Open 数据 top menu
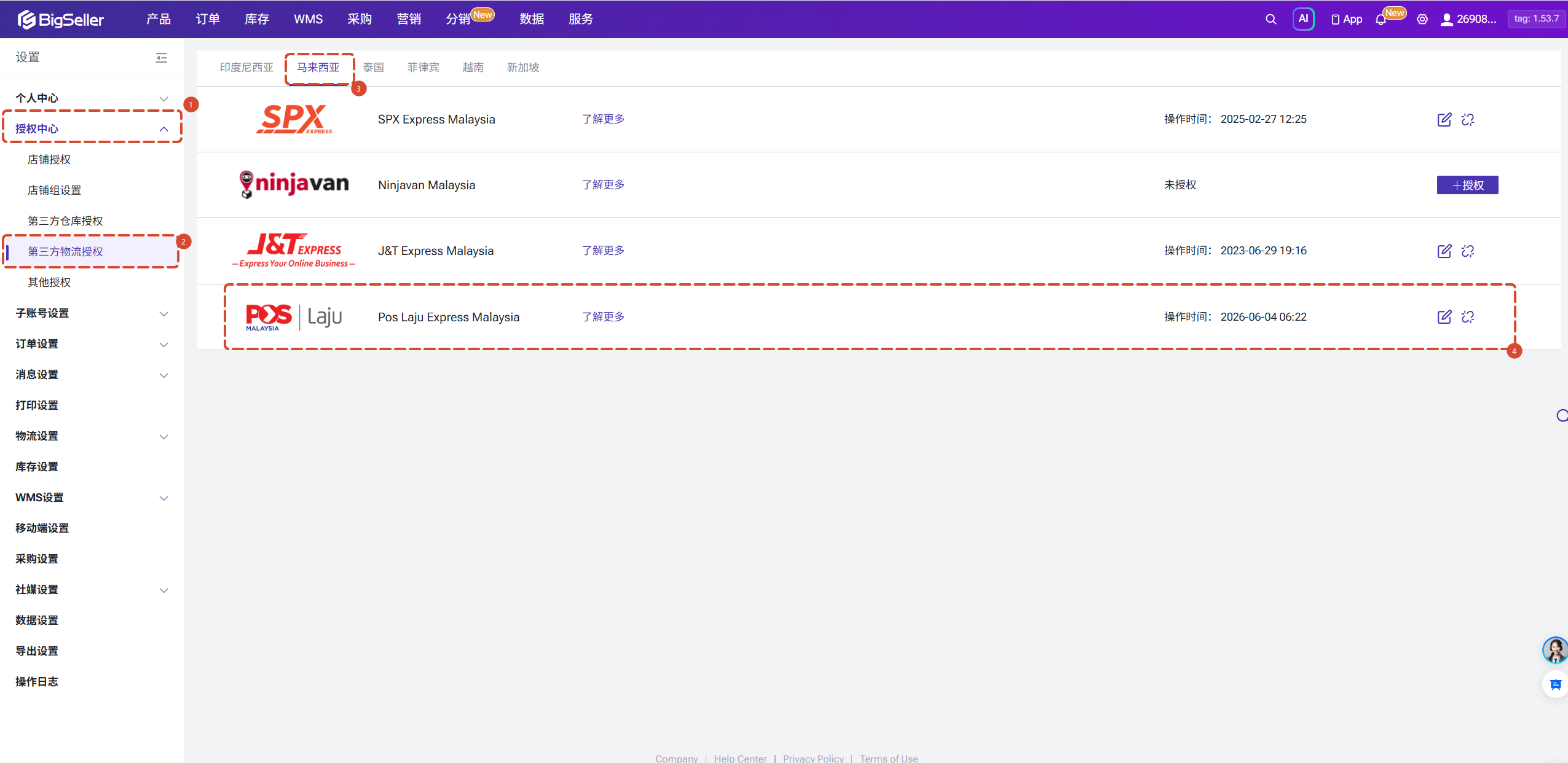Image resolution: width=1568 pixels, height=763 pixels. pos(532,19)
